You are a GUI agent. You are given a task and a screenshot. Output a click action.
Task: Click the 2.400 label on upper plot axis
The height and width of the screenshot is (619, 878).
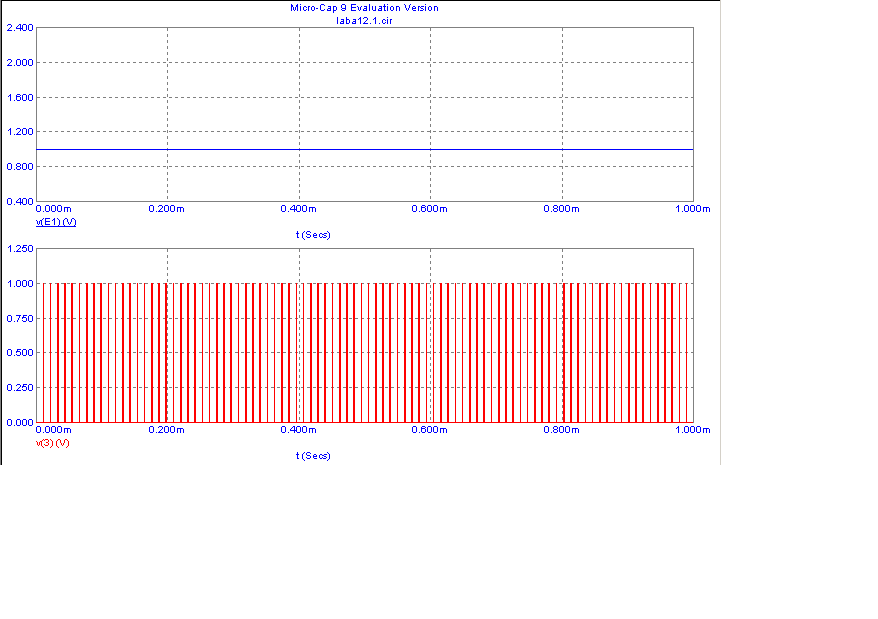pyautogui.click(x=20, y=27)
